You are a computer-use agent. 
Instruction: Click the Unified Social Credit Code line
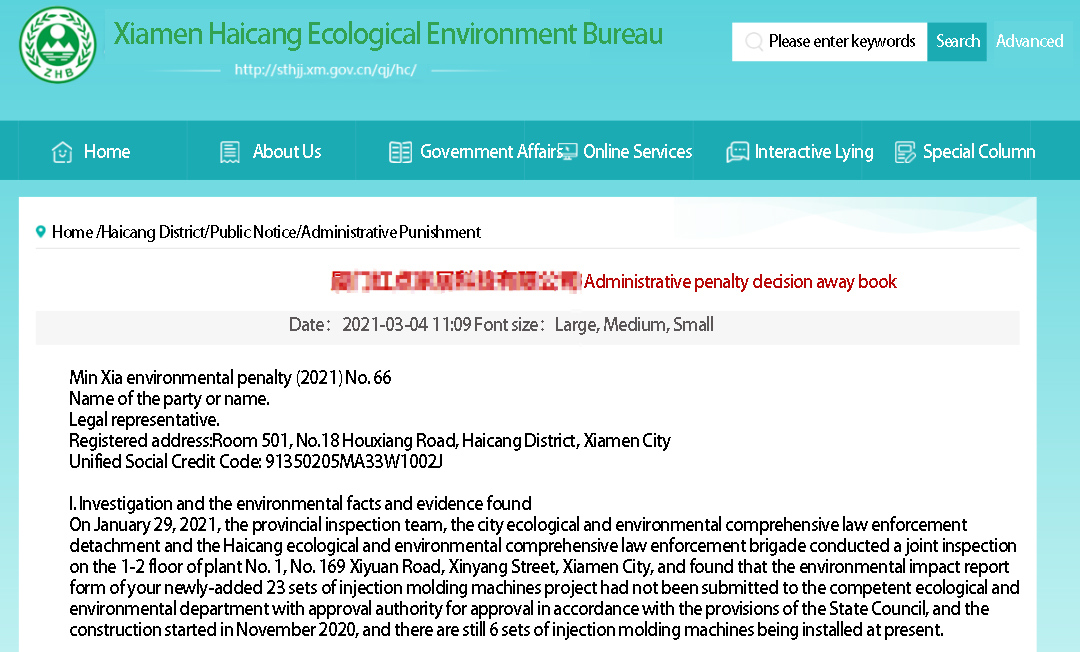256,461
